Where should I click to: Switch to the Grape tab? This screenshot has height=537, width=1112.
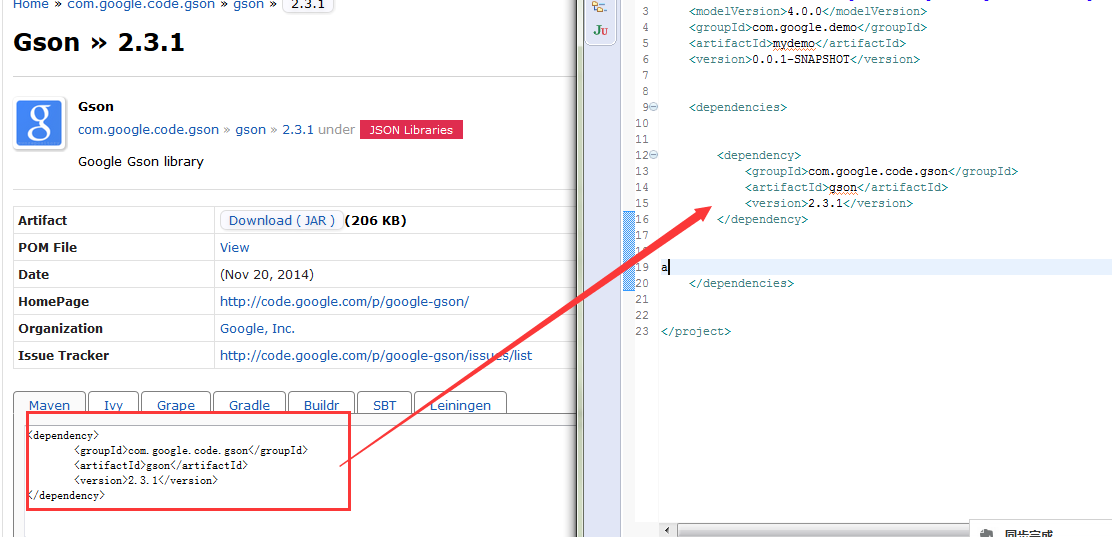tap(176, 405)
